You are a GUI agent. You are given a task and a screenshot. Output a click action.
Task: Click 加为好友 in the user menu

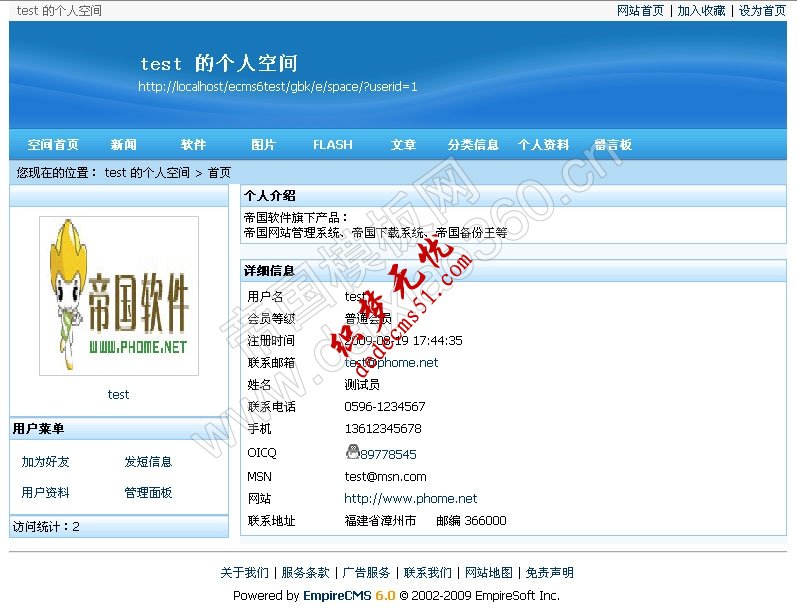tap(45, 462)
